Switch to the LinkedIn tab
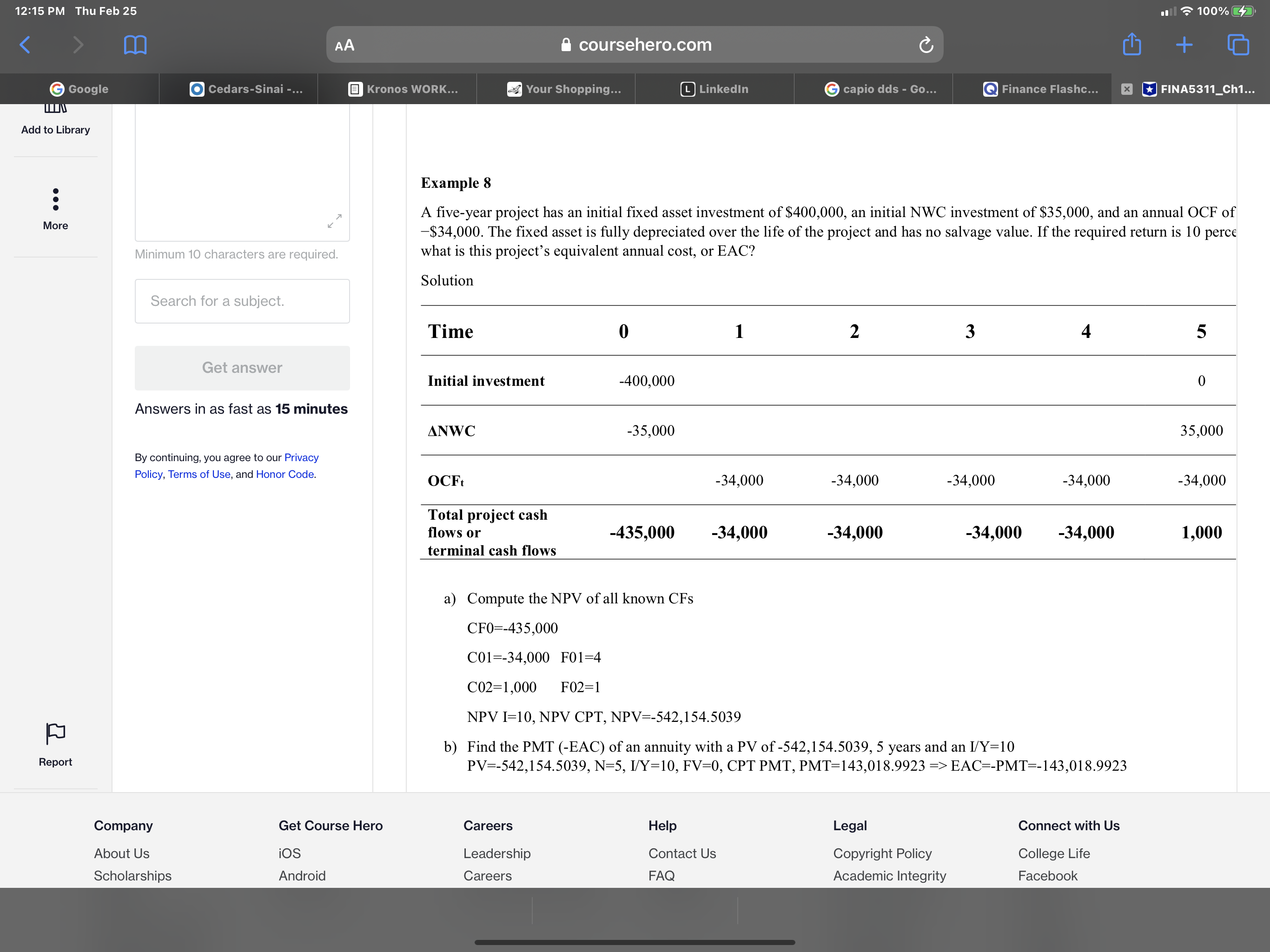1270x952 pixels. point(715,89)
